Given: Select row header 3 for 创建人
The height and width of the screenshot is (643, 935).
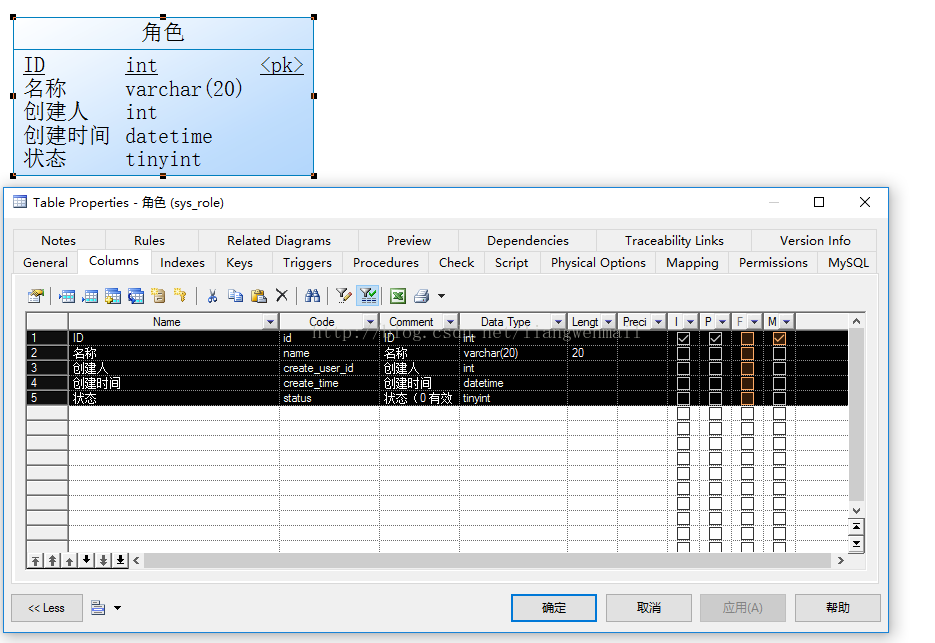Looking at the screenshot, I should click(47, 368).
